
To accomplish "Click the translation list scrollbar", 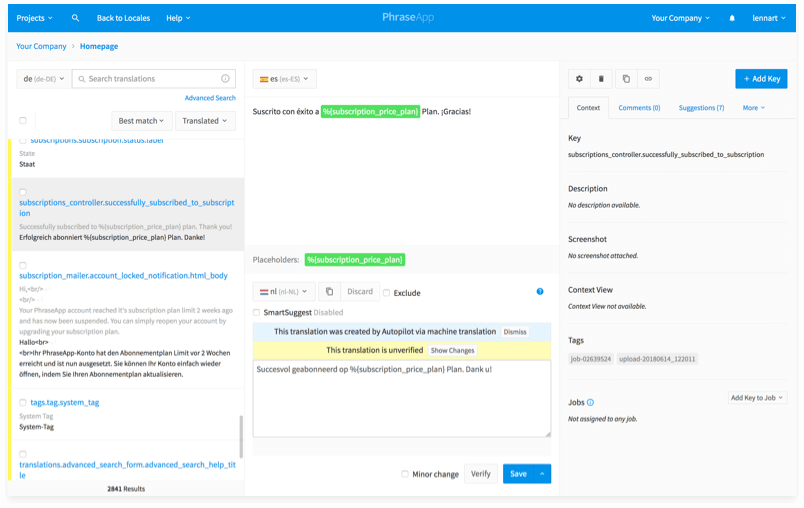I will 240,436.
